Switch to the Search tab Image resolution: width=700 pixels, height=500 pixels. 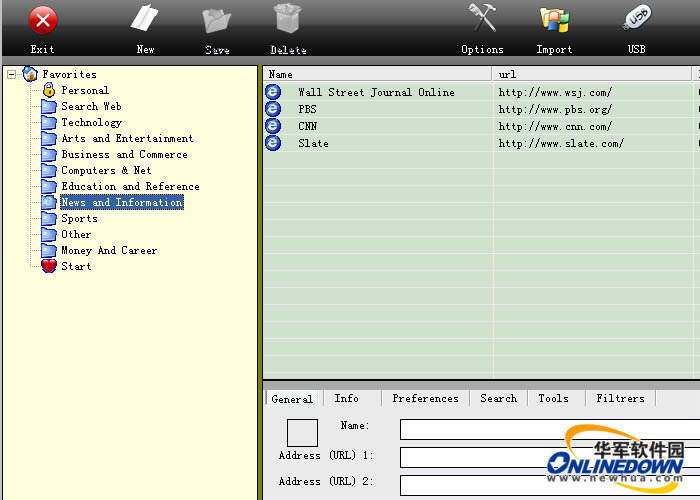[x=498, y=398]
